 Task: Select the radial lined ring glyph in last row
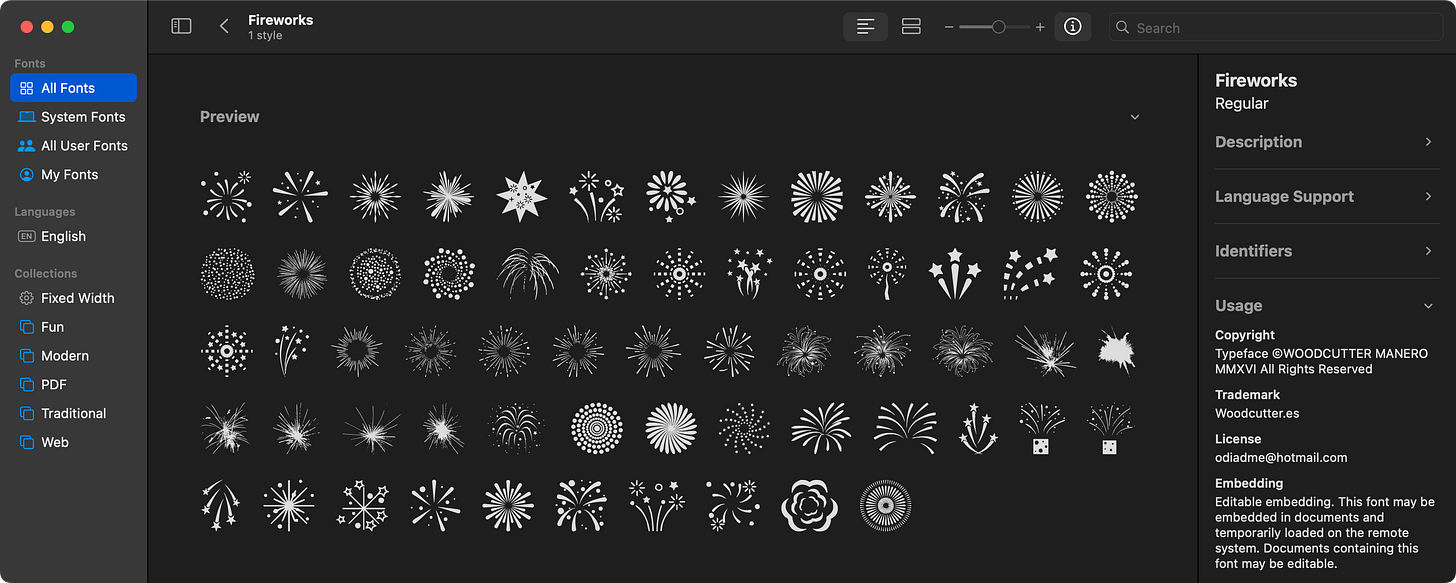click(x=885, y=504)
